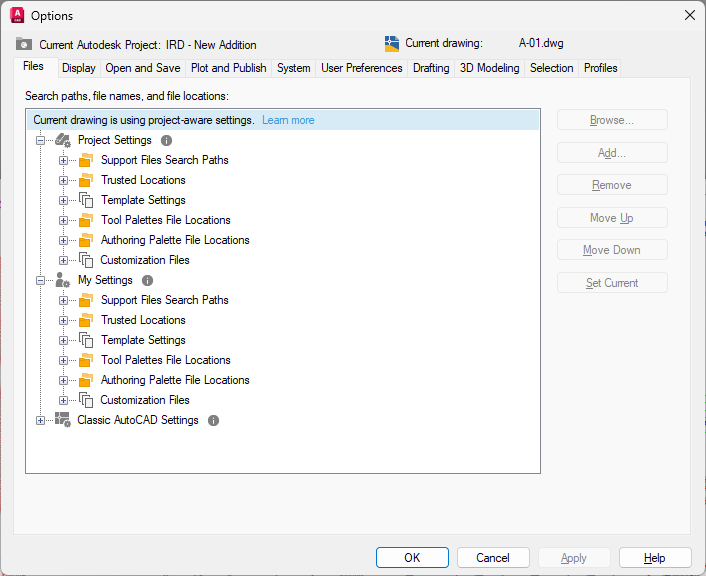Click the Learn more link

tap(288, 120)
